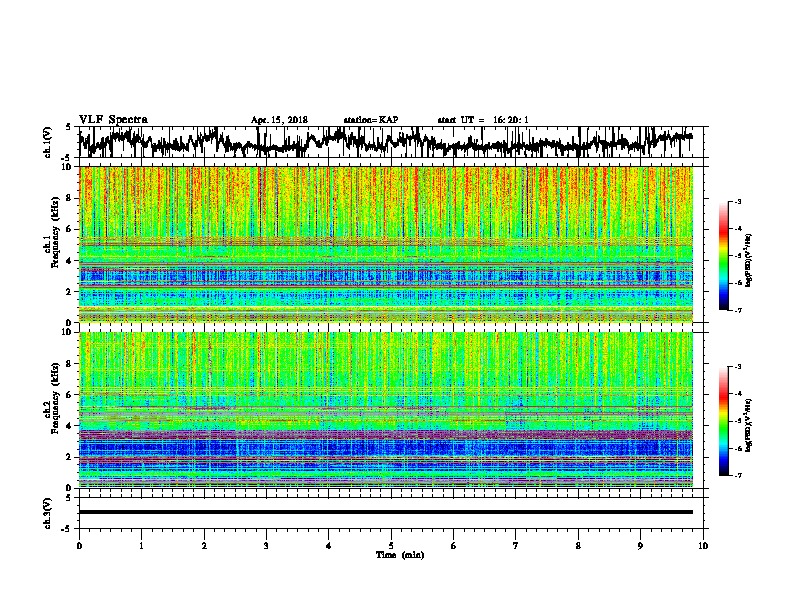Click the "6" kHz tick on ch.1 frequency axis
This screenshot has width=792, height=612.
coord(70,230)
